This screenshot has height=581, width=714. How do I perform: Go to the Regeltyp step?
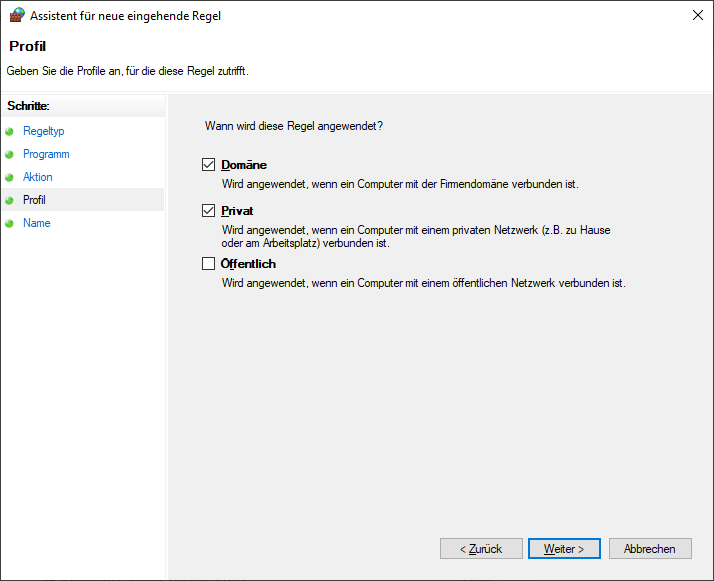43,131
